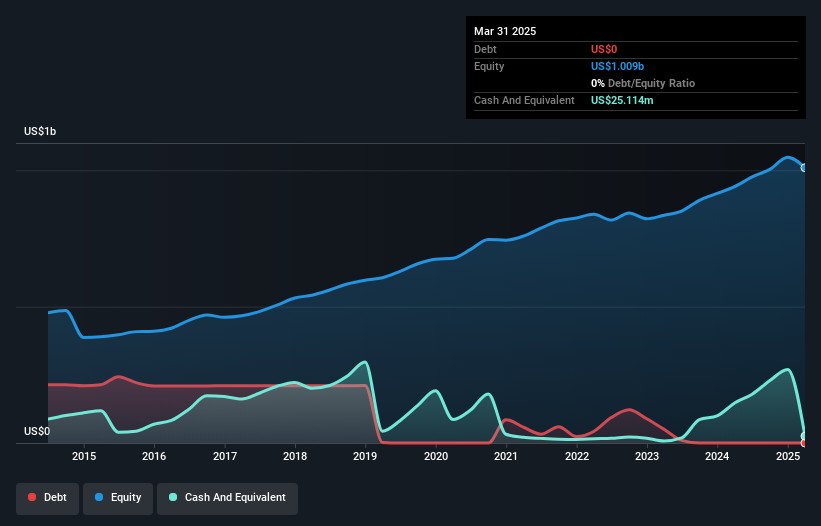Click the 2018 x-axis label
This screenshot has width=821, height=526.
point(295,457)
